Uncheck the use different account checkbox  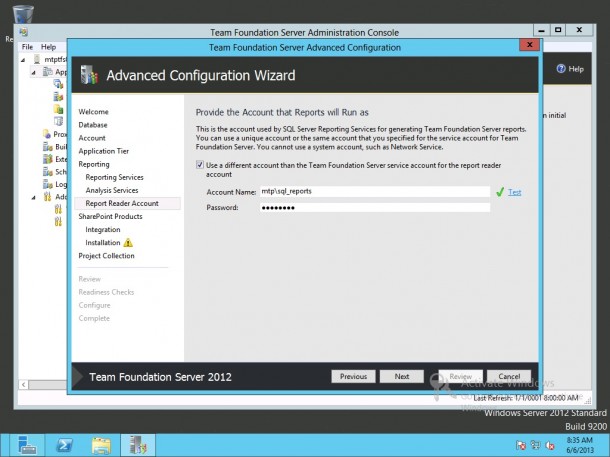(200, 165)
